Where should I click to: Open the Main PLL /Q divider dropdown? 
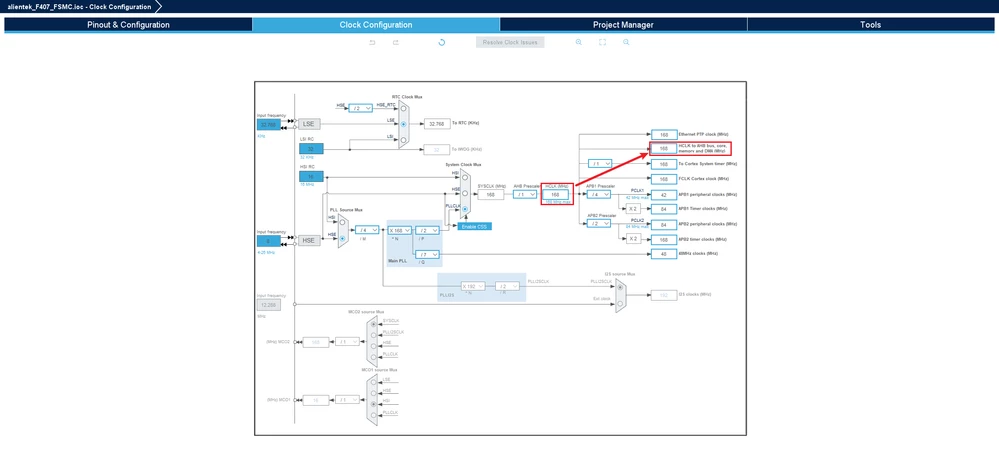tap(428, 254)
